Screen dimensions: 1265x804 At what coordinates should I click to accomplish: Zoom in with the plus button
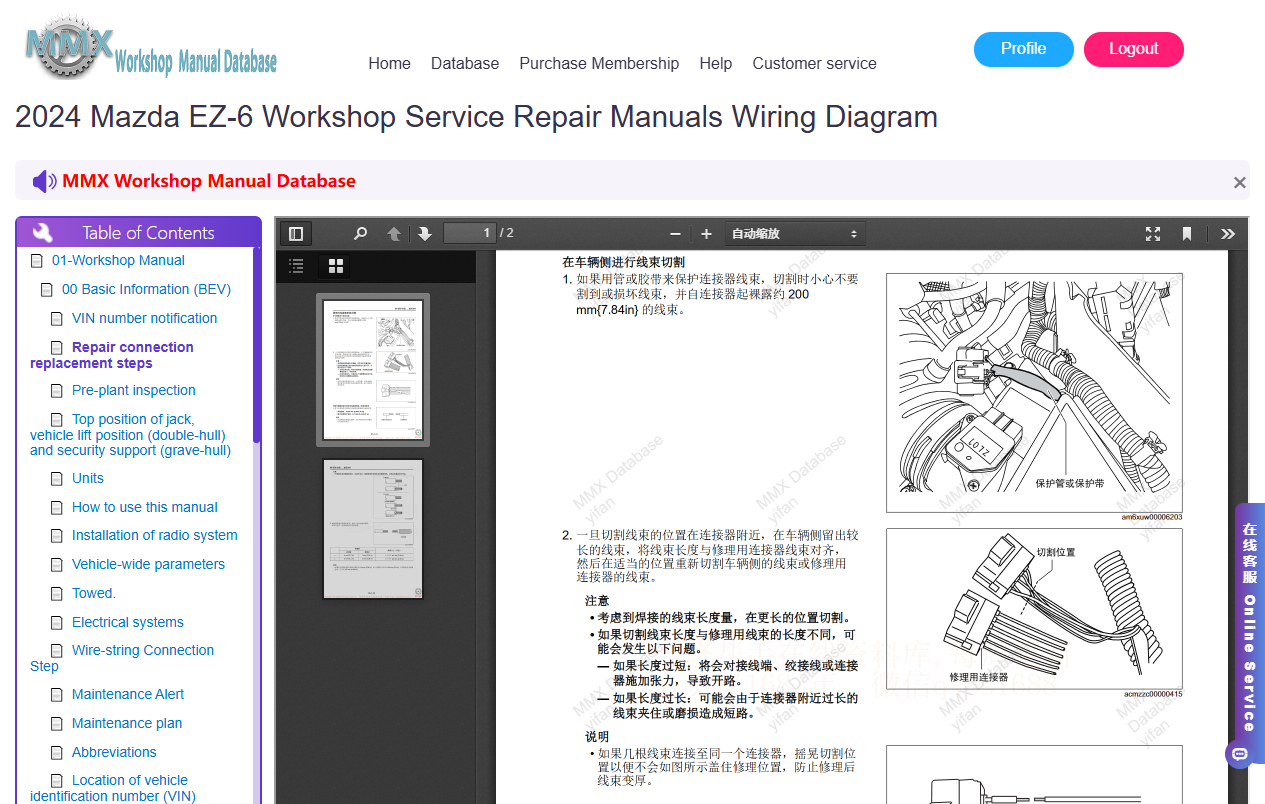click(x=706, y=234)
